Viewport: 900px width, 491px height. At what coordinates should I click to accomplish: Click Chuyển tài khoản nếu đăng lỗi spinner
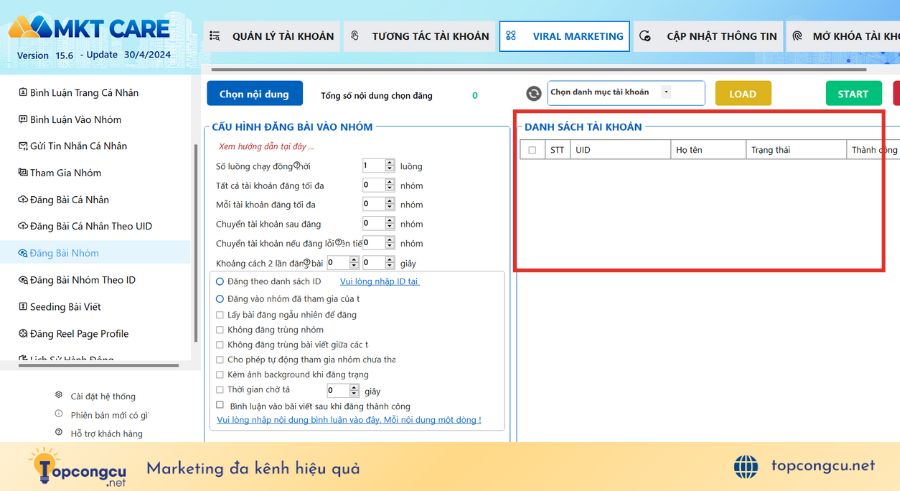(390, 243)
